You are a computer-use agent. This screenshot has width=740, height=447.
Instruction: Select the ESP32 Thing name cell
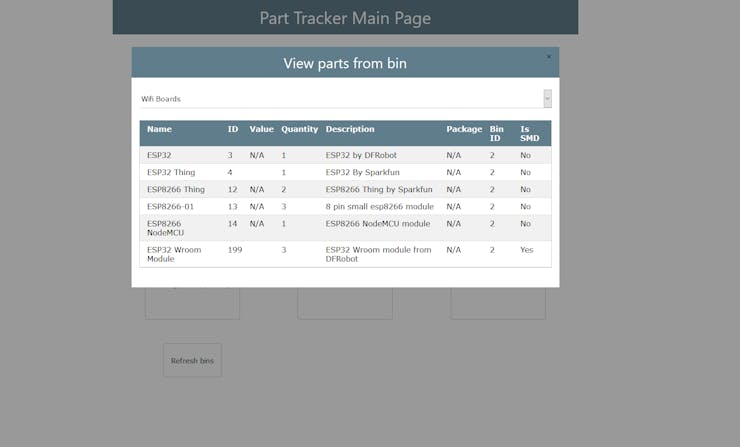[x=171, y=172]
